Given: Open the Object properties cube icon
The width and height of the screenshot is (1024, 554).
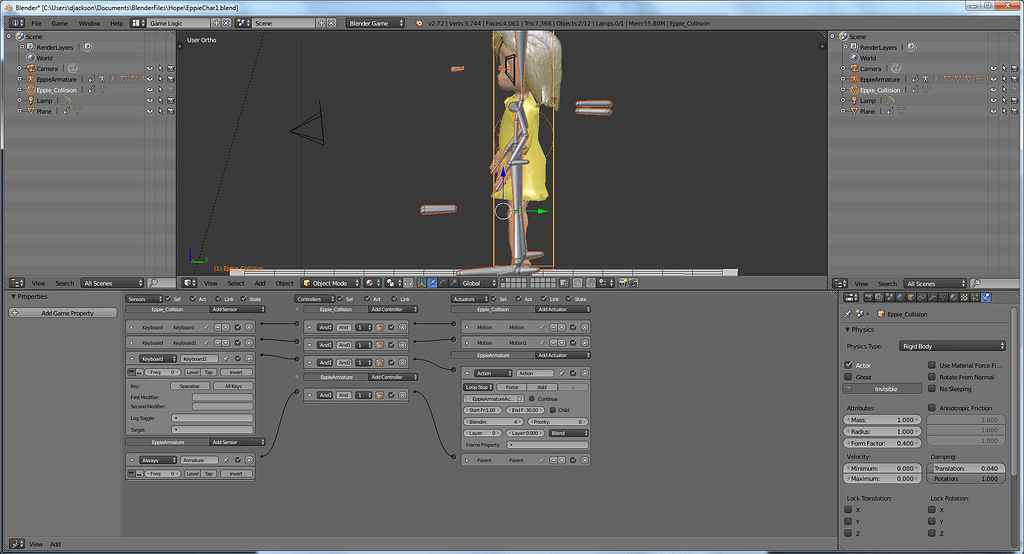Looking at the screenshot, I should pos(911,297).
